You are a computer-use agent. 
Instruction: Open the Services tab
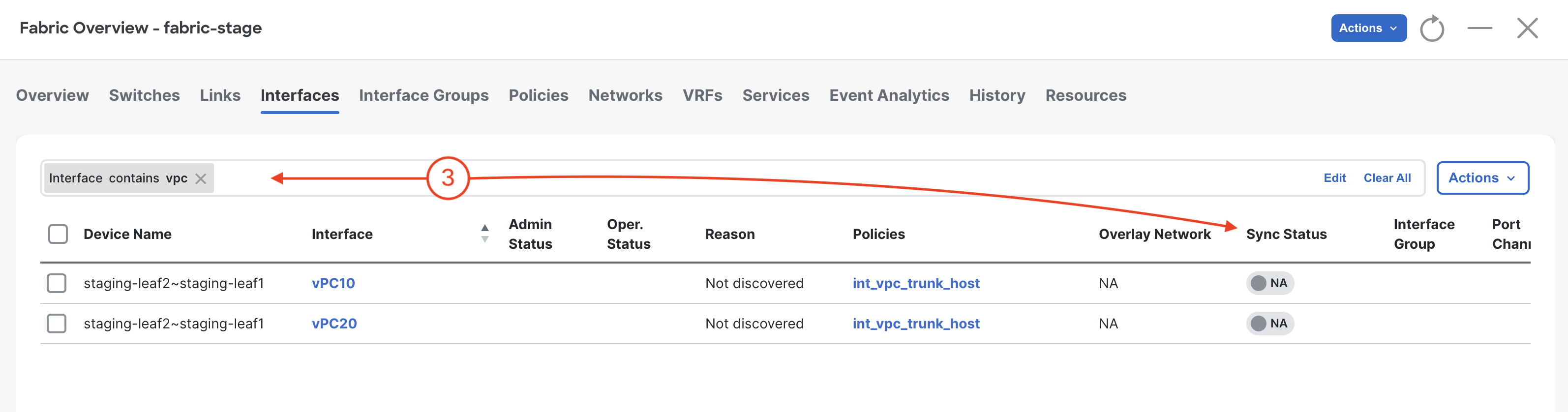click(x=776, y=95)
